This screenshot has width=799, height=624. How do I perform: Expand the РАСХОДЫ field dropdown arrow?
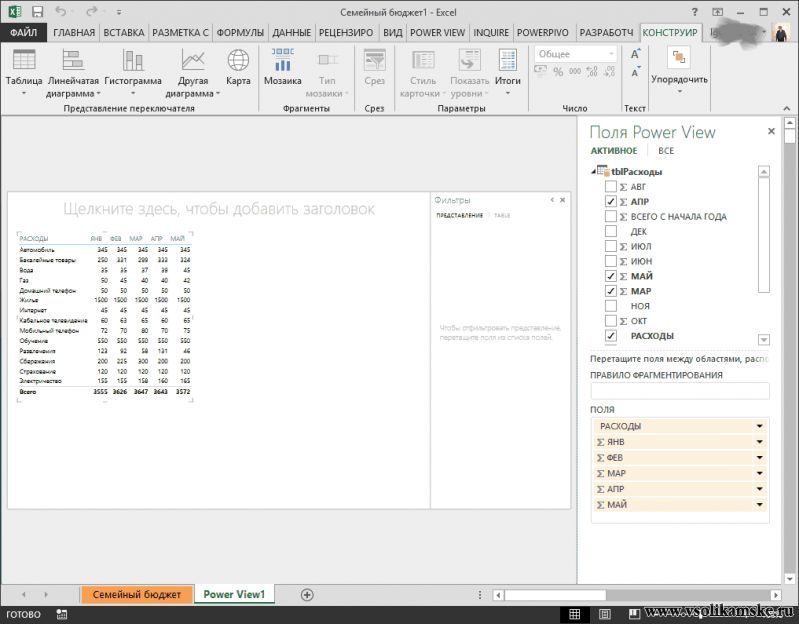coord(759,426)
